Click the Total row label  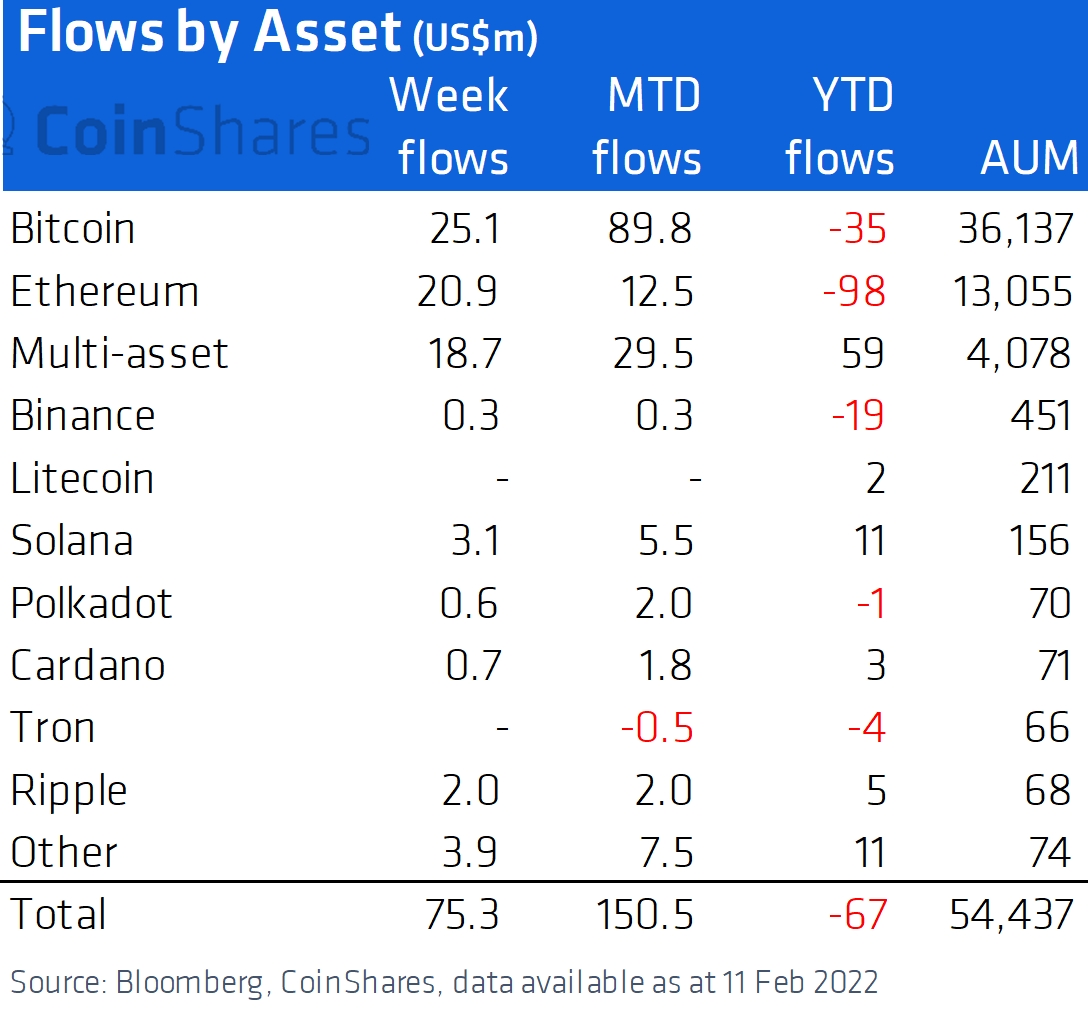click(x=58, y=914)
